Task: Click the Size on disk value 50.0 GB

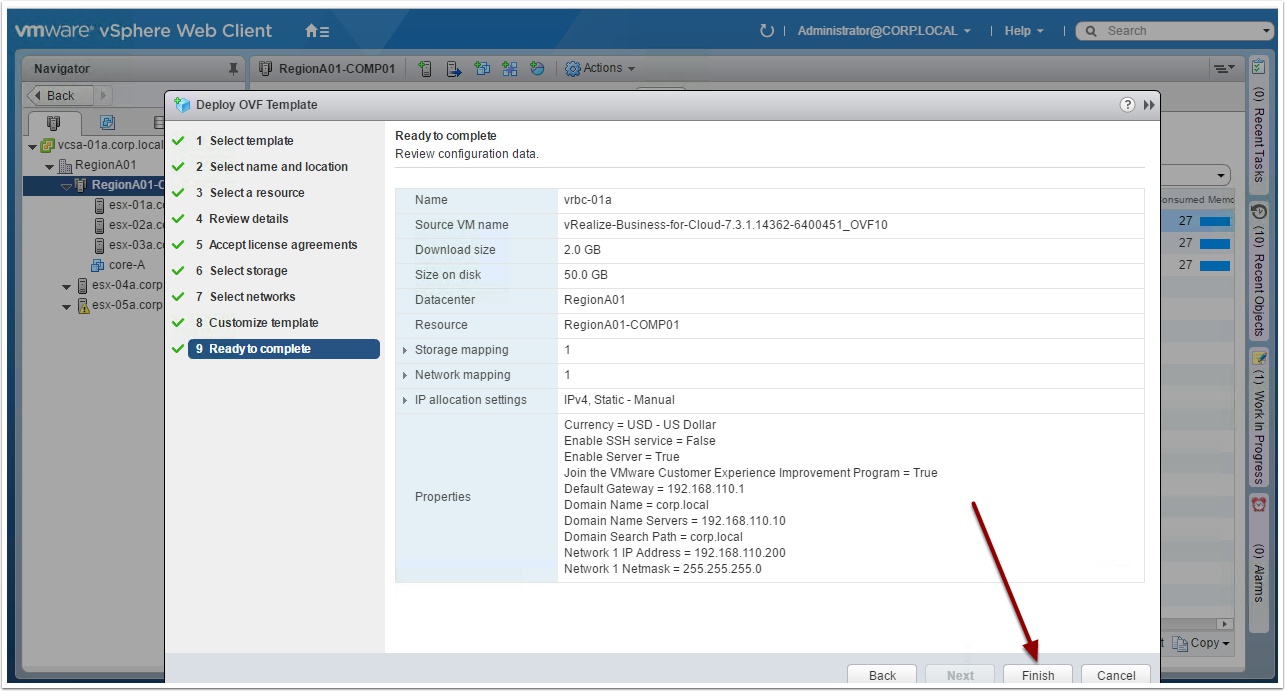Action: click(x=586, y=275)
